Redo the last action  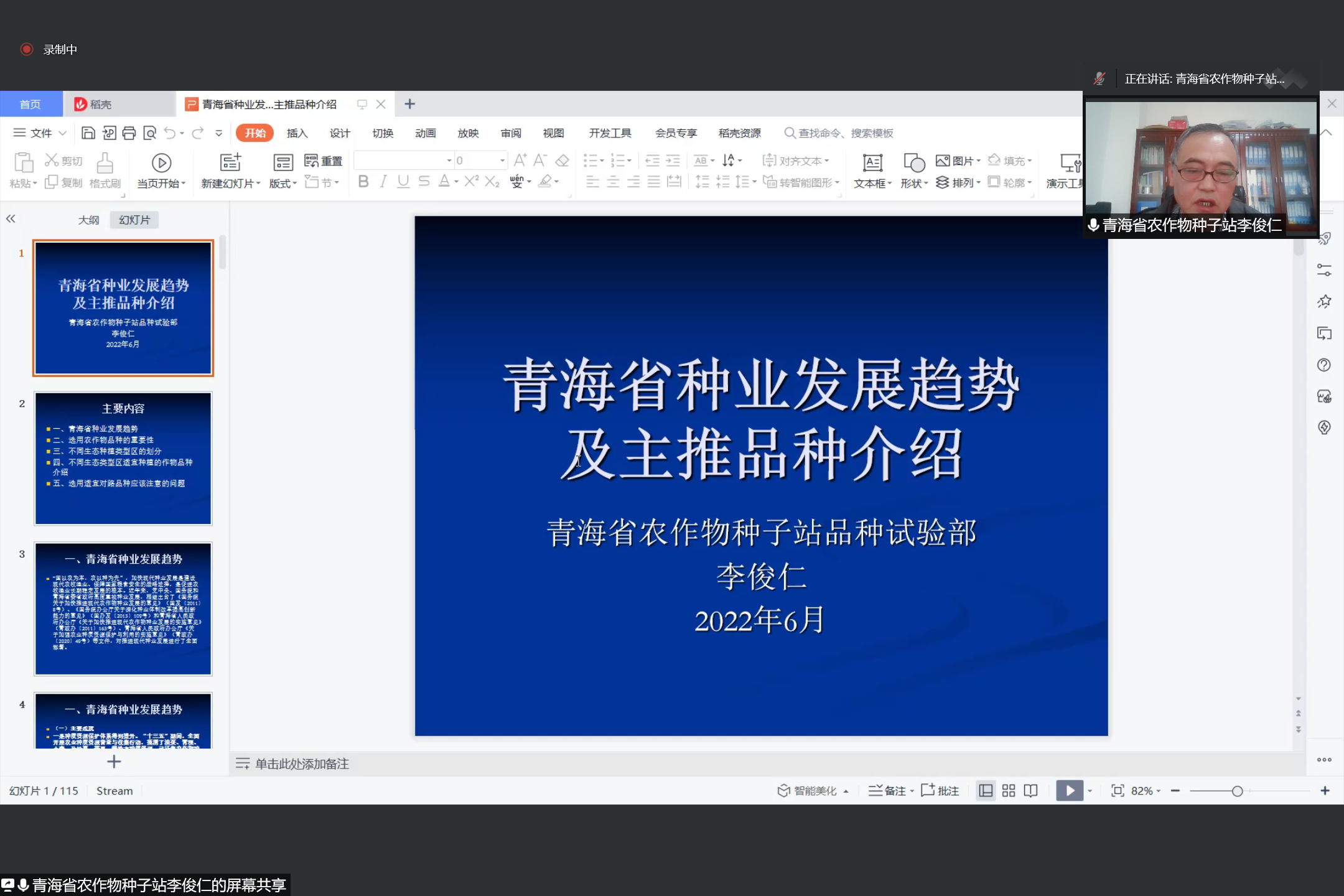tap(198, 133)
